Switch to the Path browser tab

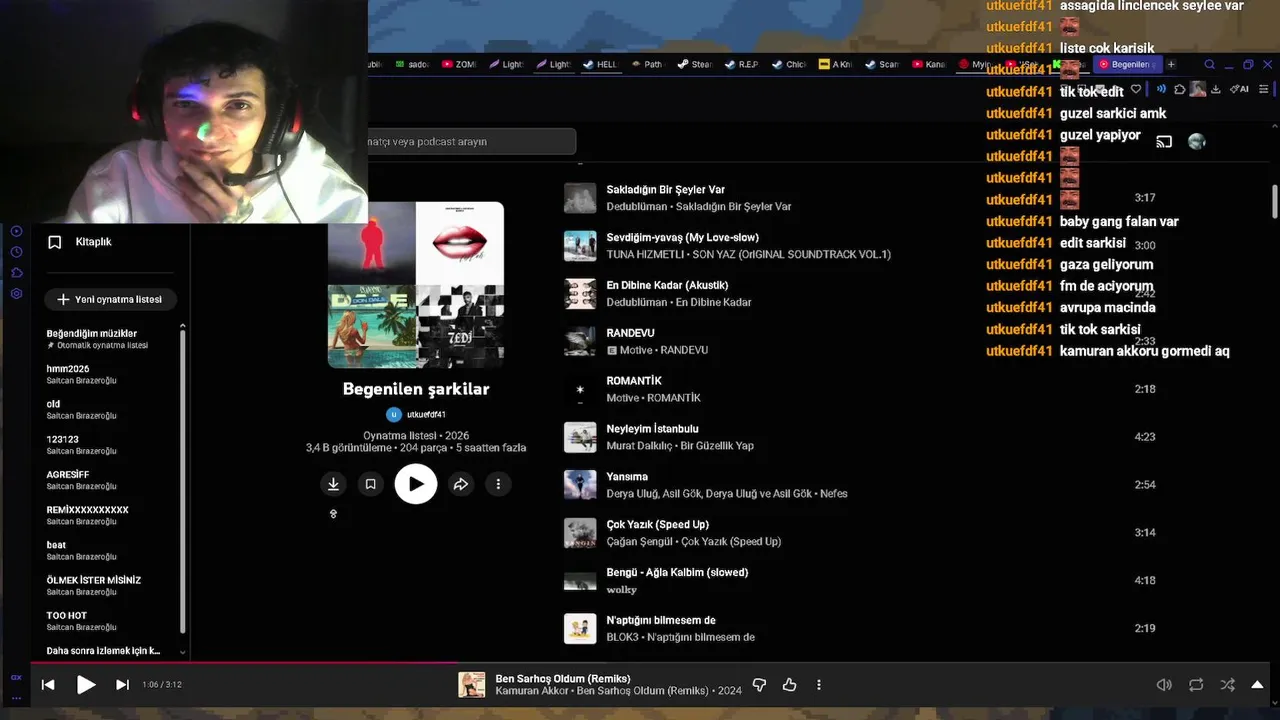[647, 64]
